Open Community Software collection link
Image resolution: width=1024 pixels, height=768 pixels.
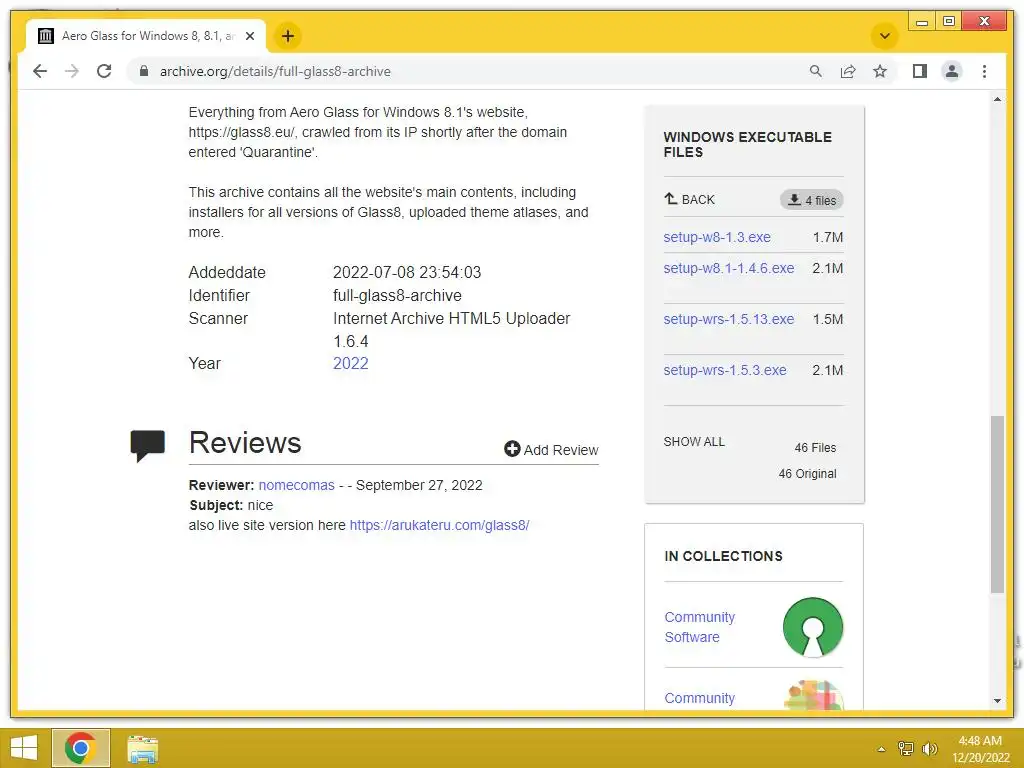tap(699, 627)
